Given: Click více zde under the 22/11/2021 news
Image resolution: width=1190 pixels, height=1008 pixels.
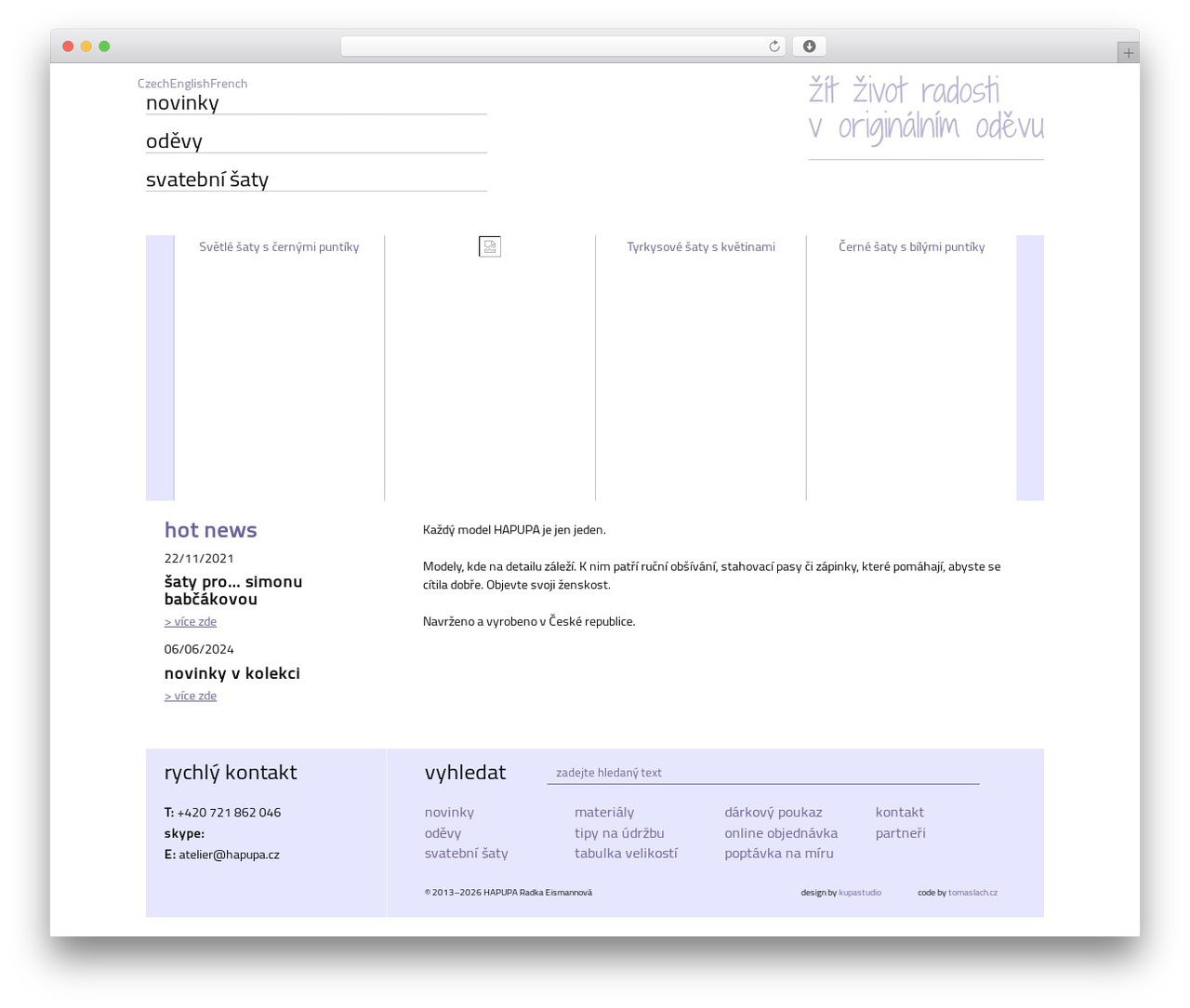Looking at the screenshot, I should (191, 621).
